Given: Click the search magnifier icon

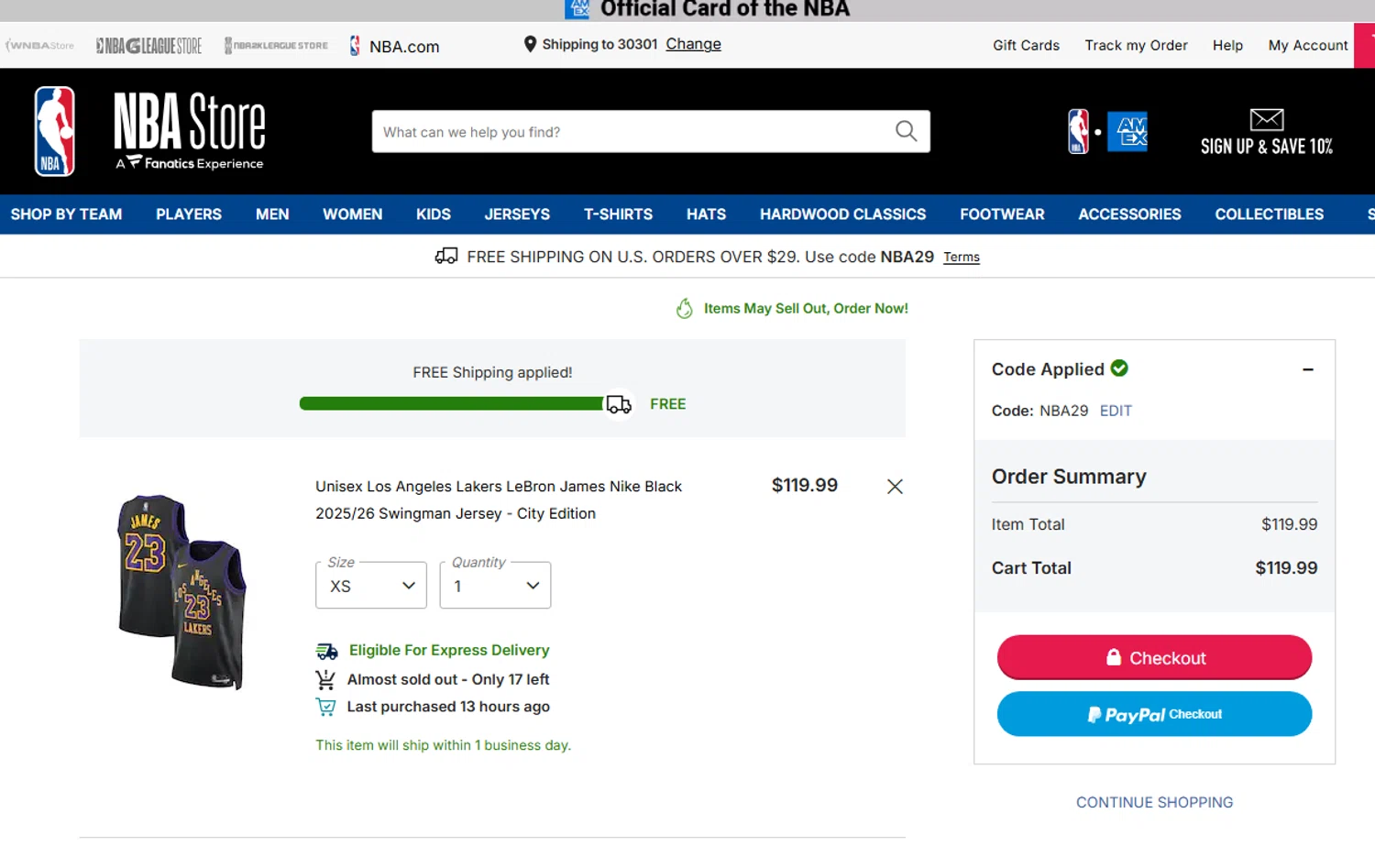Looking at the screenshot, I should click(x=906, y=131).
